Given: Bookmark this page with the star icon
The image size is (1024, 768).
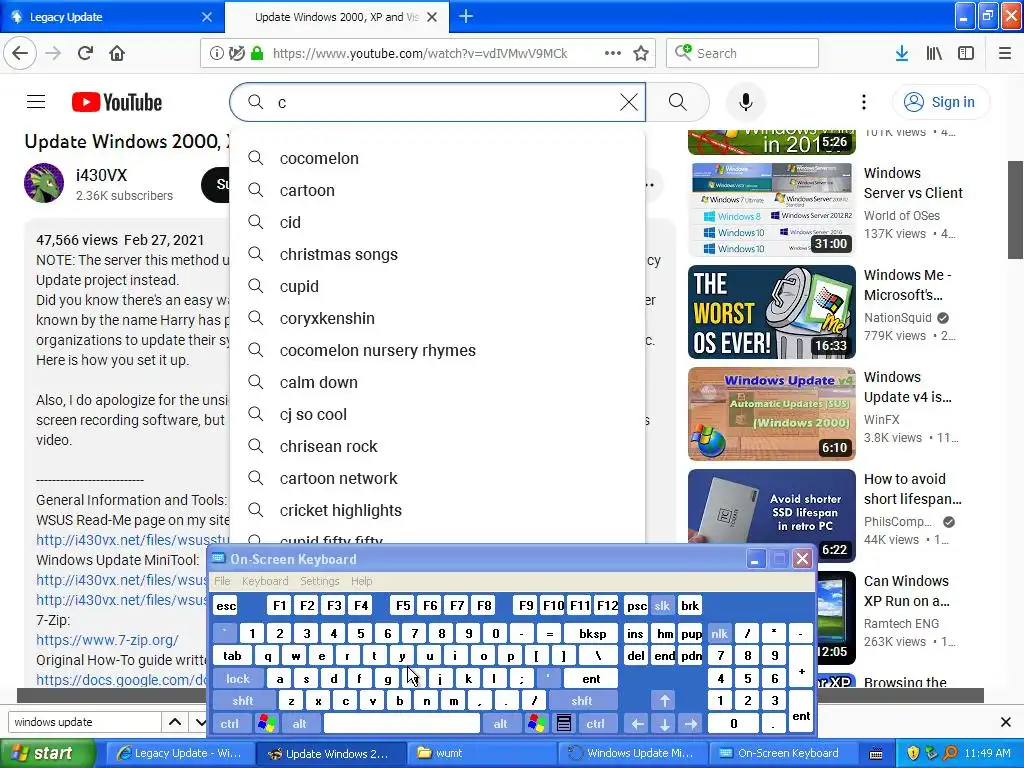Looking at the screenshot, I should [641, 54].
